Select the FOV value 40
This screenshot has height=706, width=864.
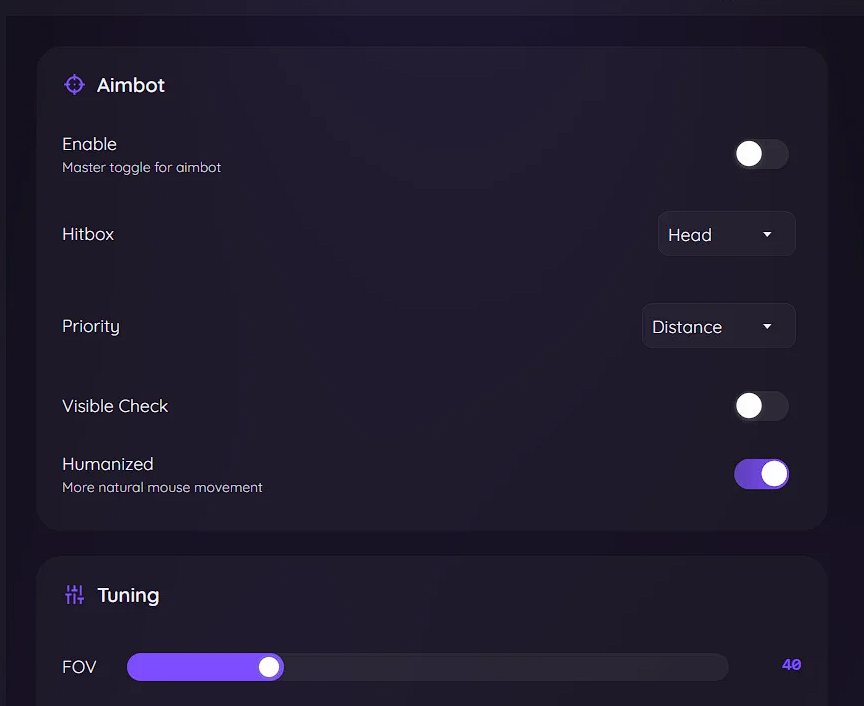click(x=791, y=665)
